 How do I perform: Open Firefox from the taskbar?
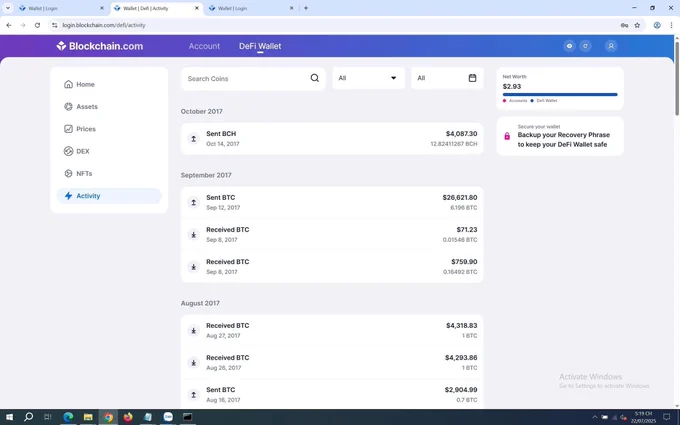(x=128, y=417)
